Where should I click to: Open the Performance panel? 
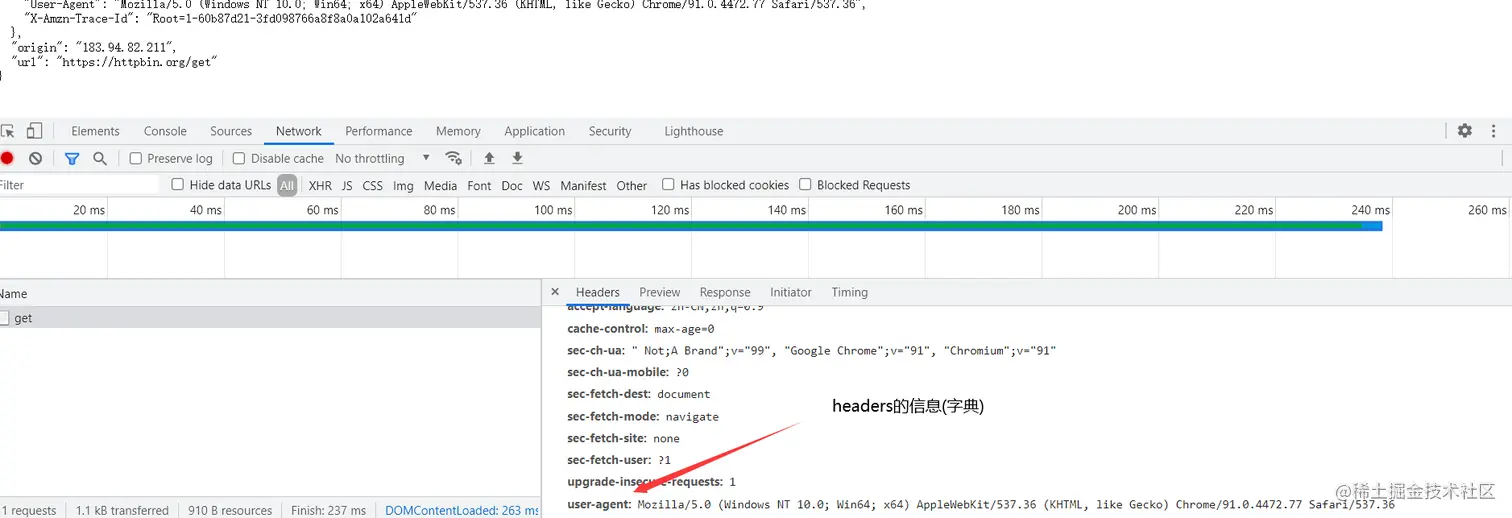379,131
